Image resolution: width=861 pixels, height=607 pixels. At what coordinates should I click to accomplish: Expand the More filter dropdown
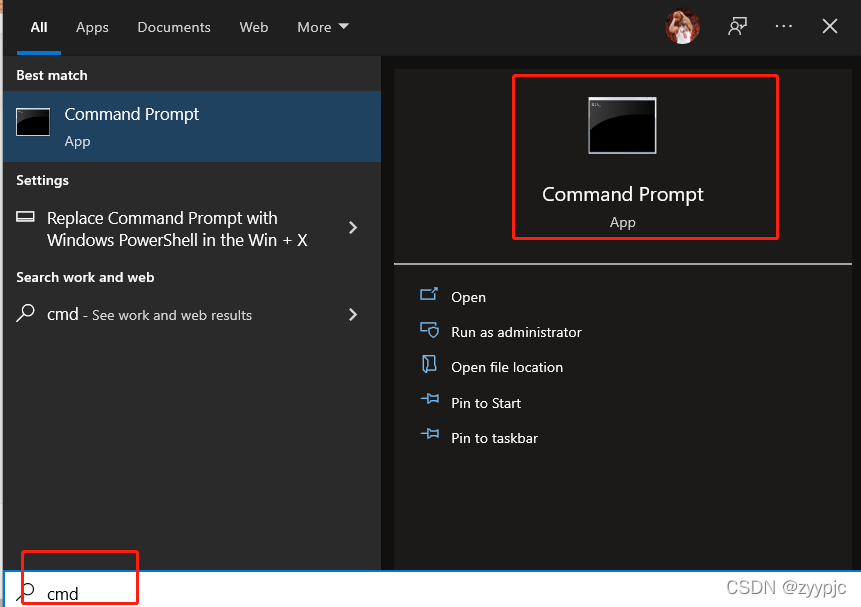pyautogui.click(x=323, y=27)
